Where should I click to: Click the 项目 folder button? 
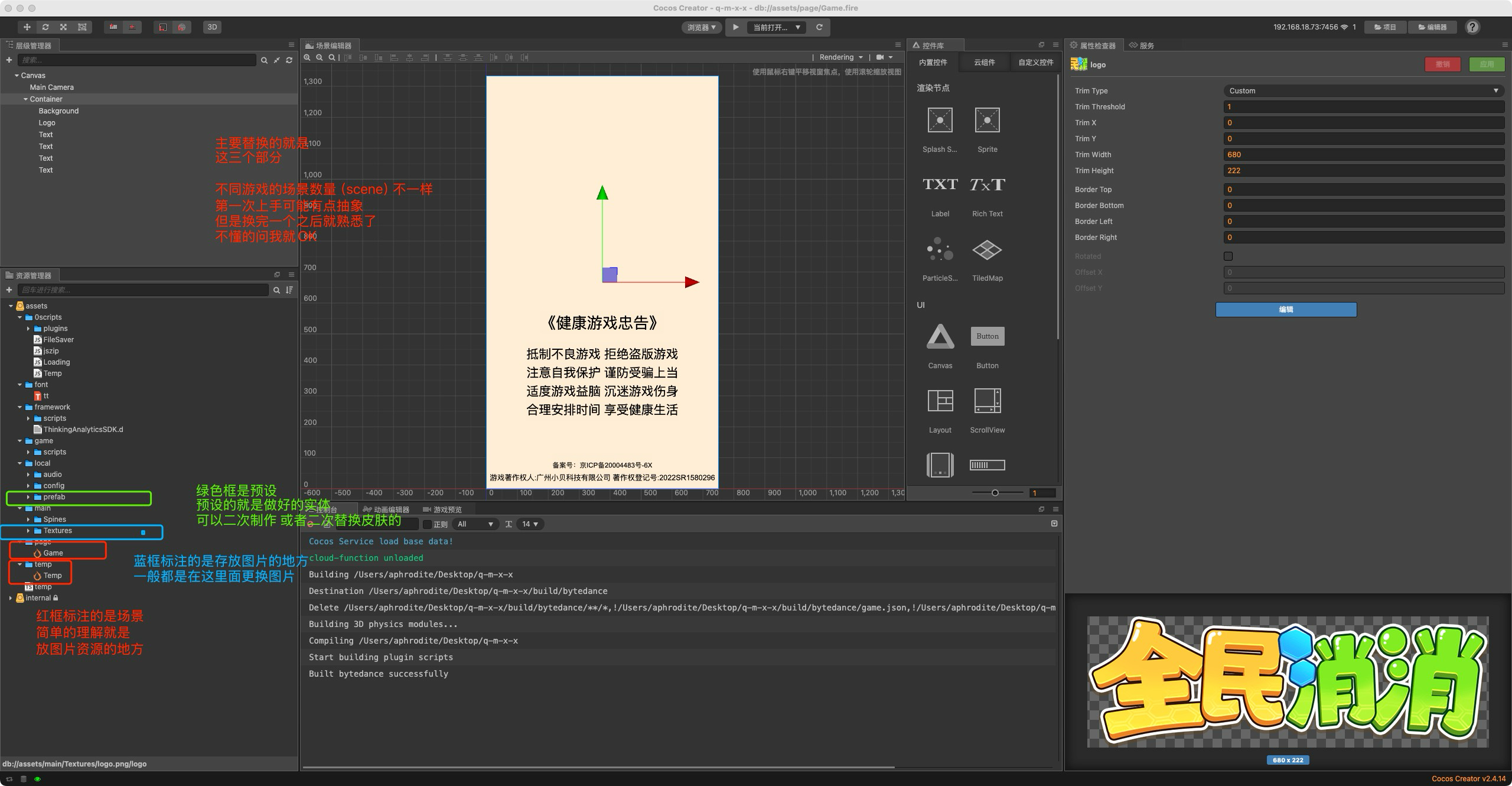click(1385, 27)
